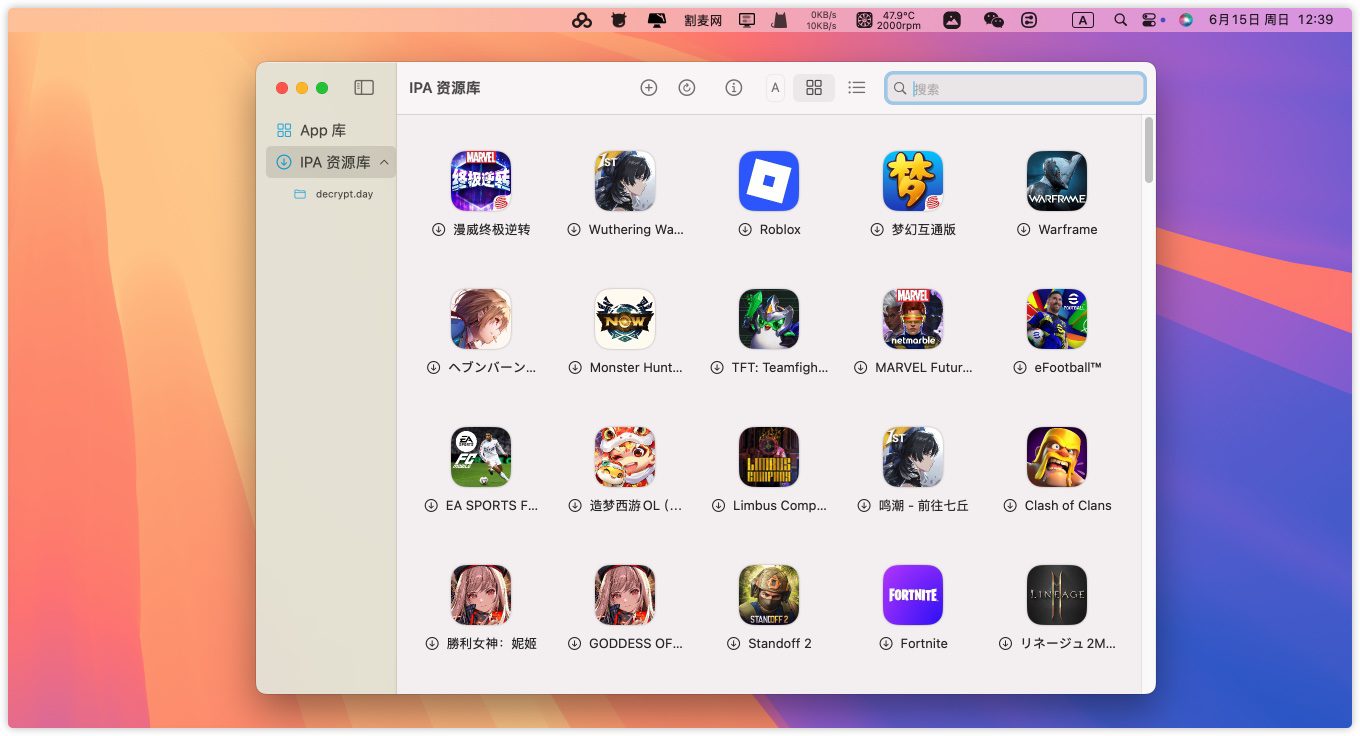Open Control Center in menu bar
The height and width of the screenshot is (736, 1360).
pos(1149,19)
